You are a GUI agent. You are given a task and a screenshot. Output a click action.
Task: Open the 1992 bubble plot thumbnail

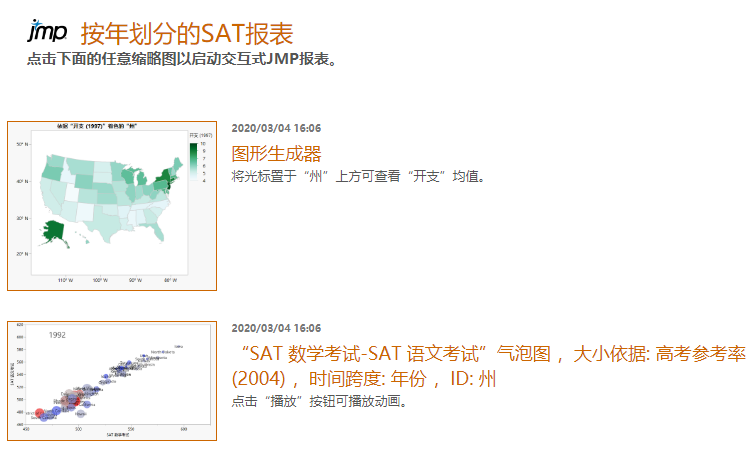pos(112,380)
